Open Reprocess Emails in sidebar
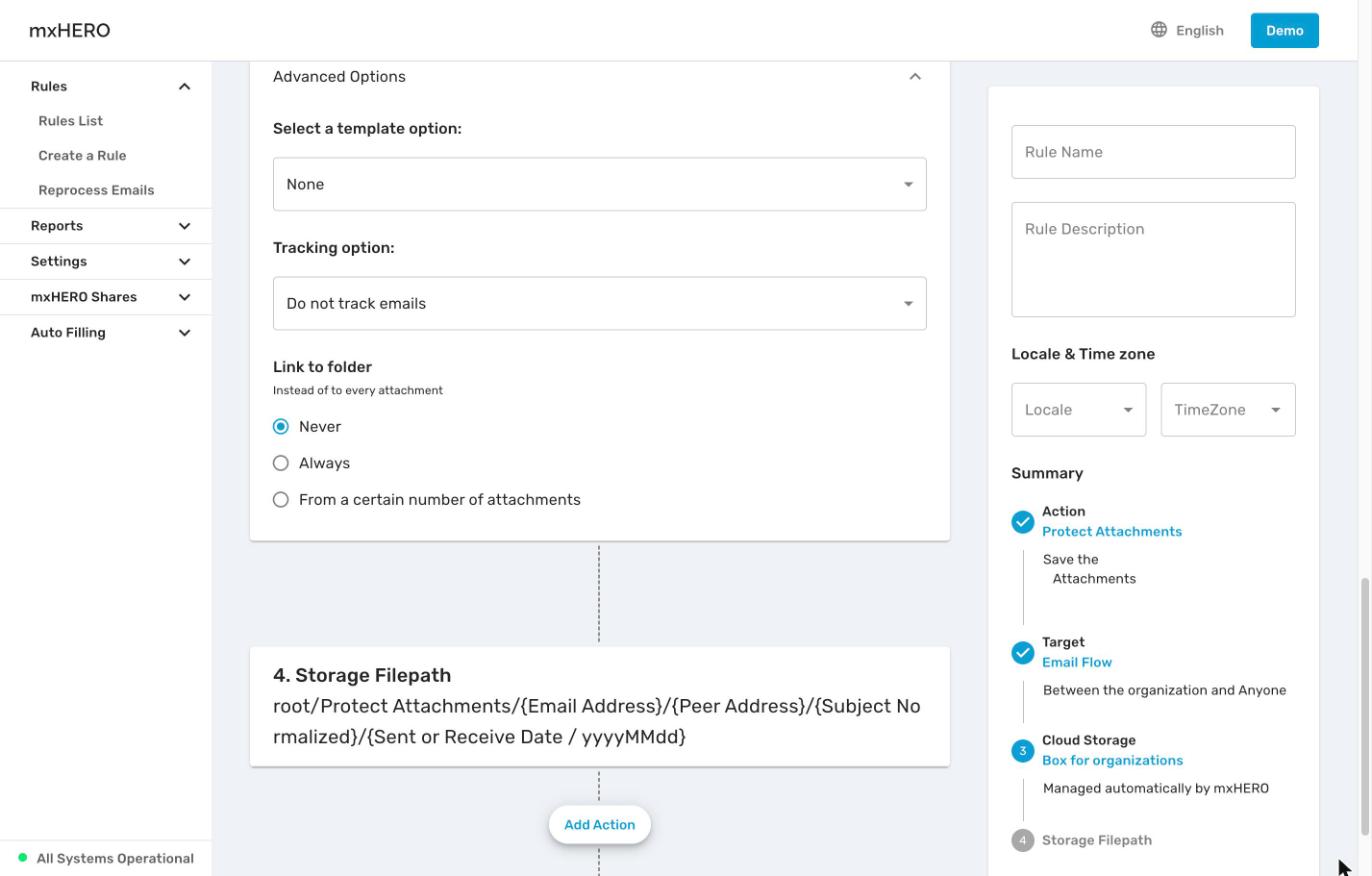Screen dimensions: 1372x876 96,190
